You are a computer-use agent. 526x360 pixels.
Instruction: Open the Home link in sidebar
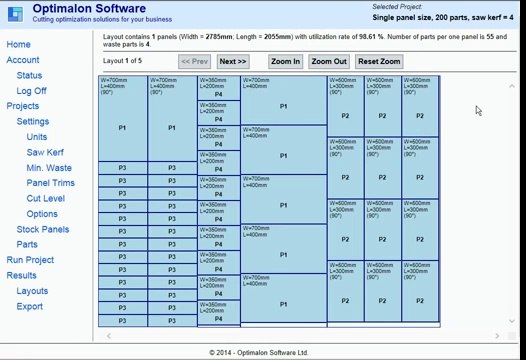tap(18, 44)
